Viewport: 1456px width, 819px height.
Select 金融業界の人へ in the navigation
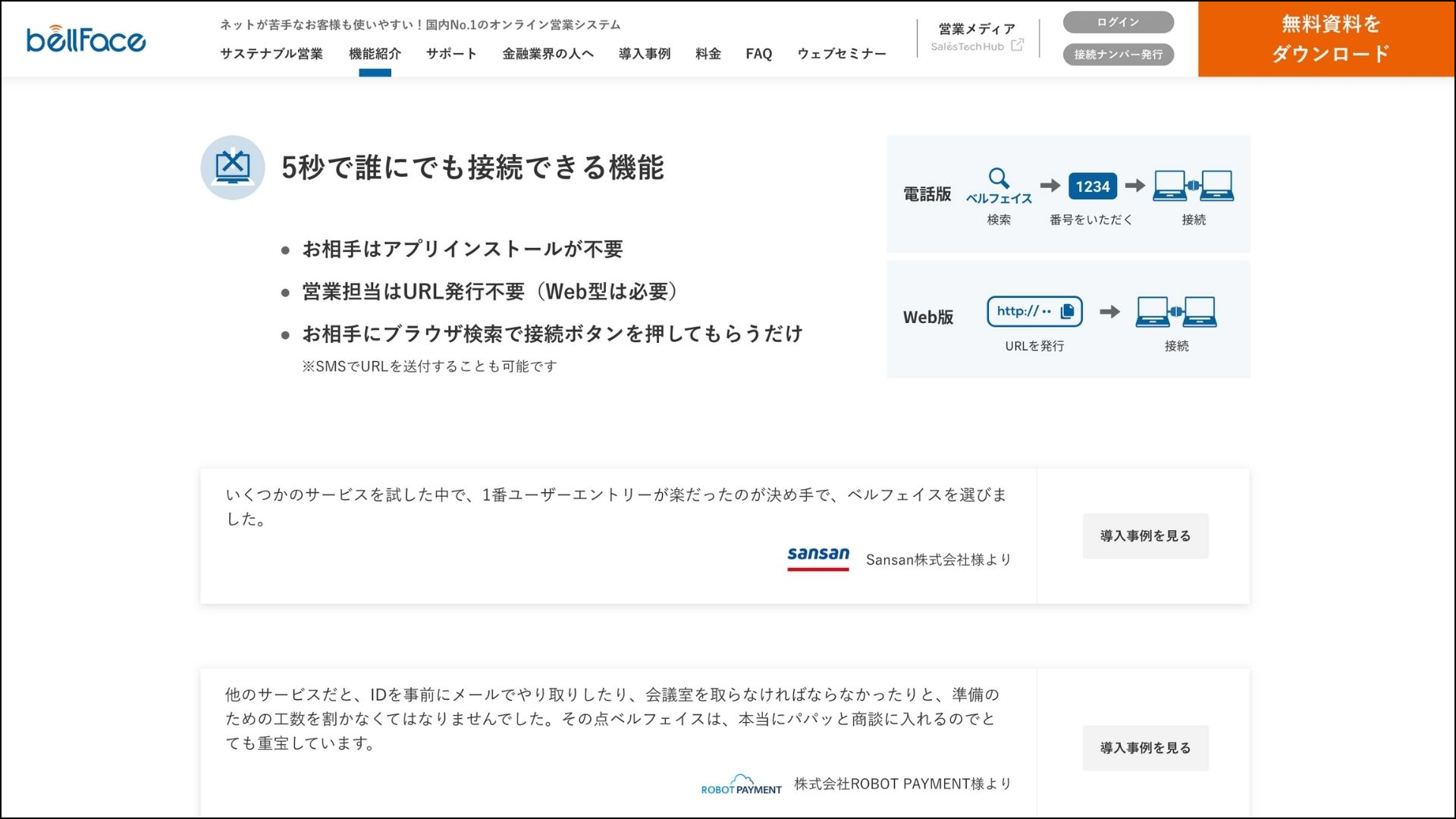pos(547,54)
